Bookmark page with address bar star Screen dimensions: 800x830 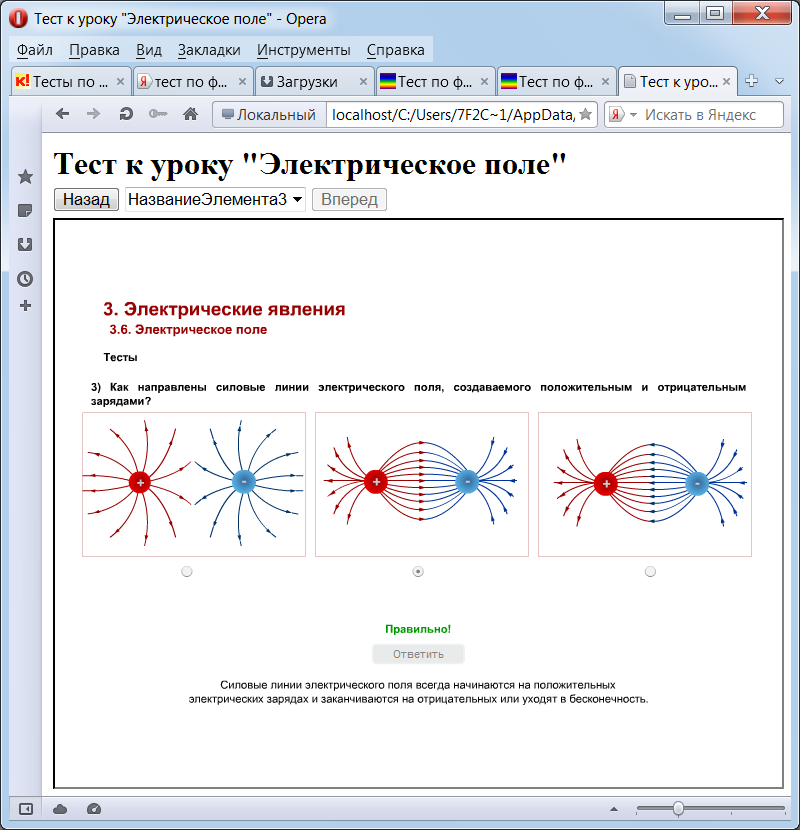click(x=586, y=114)
